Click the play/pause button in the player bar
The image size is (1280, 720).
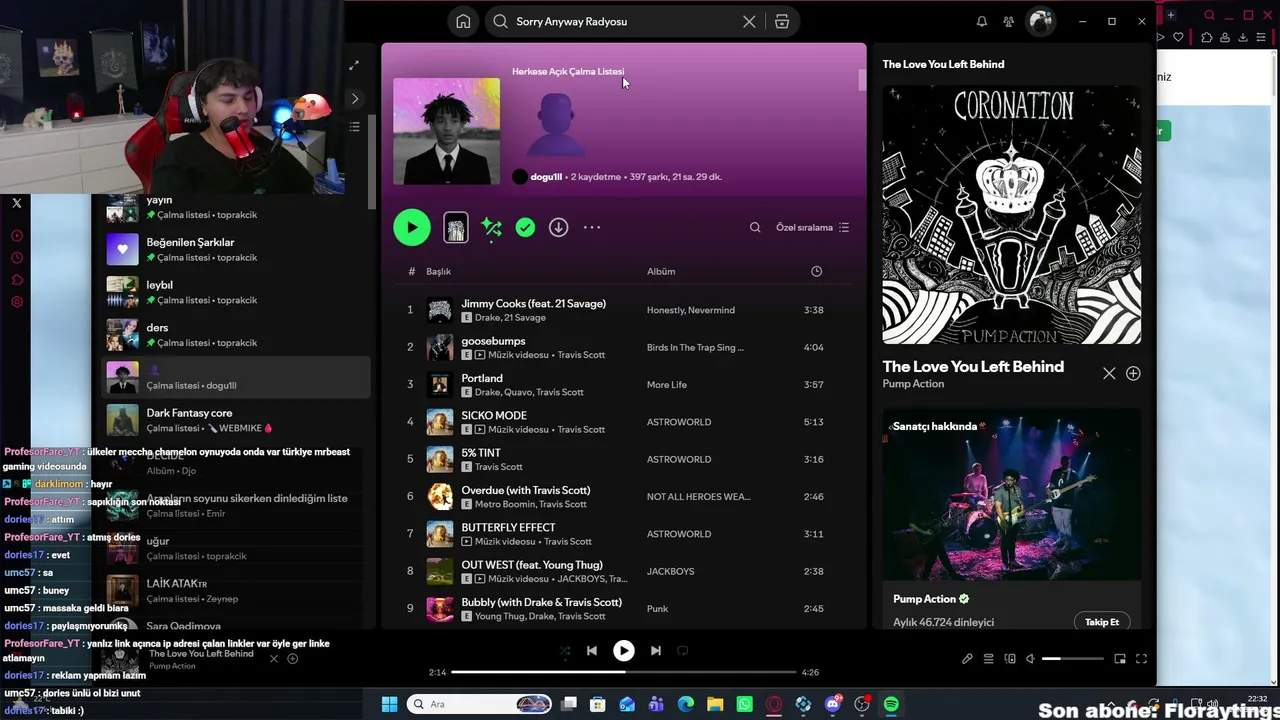[623, 651]
